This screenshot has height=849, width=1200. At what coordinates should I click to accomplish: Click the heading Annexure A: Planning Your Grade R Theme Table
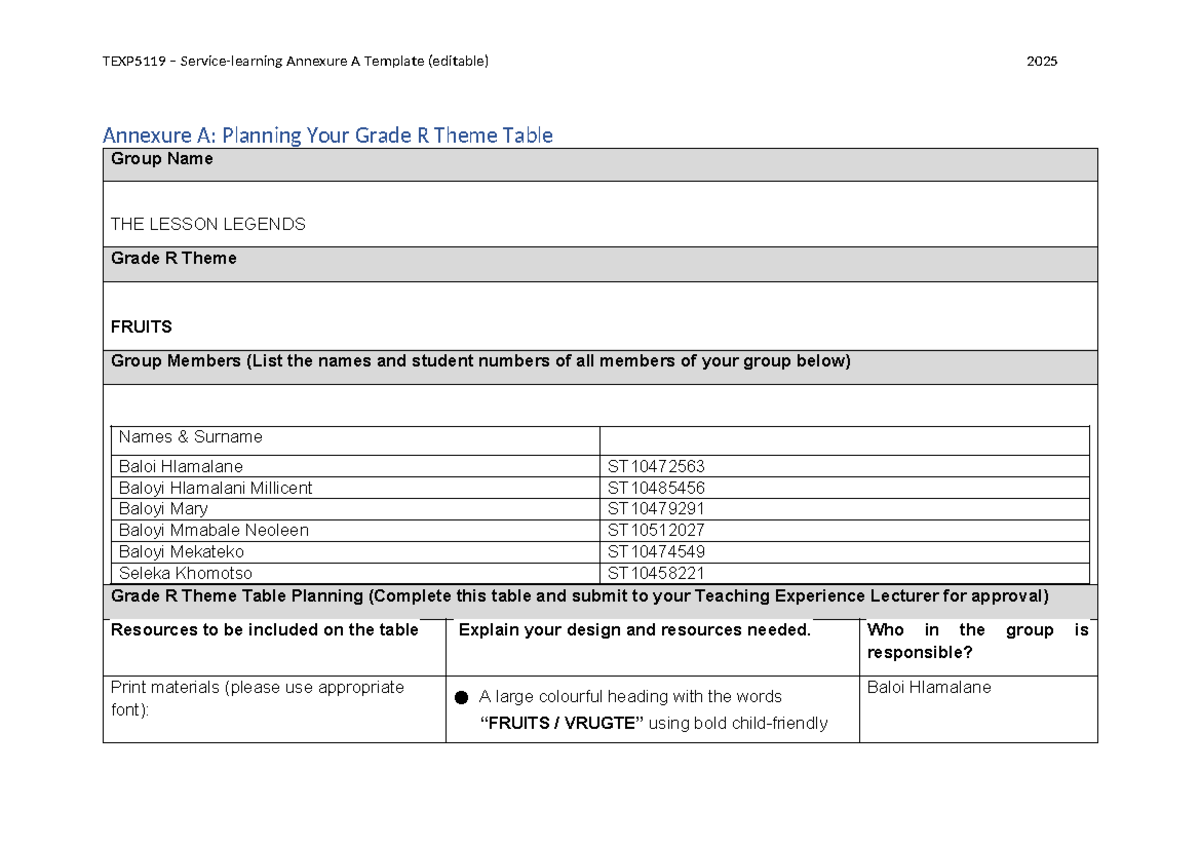point(328,135)
